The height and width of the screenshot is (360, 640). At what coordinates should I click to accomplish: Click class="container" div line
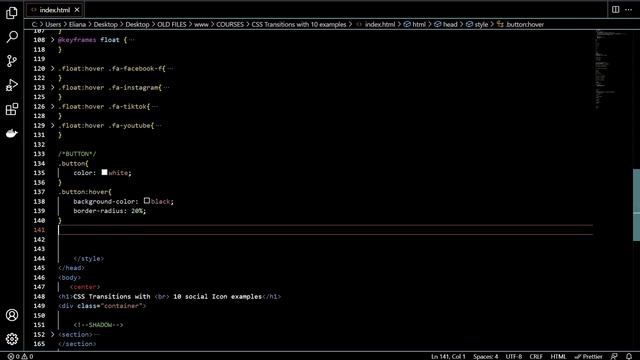pos(102,306)
